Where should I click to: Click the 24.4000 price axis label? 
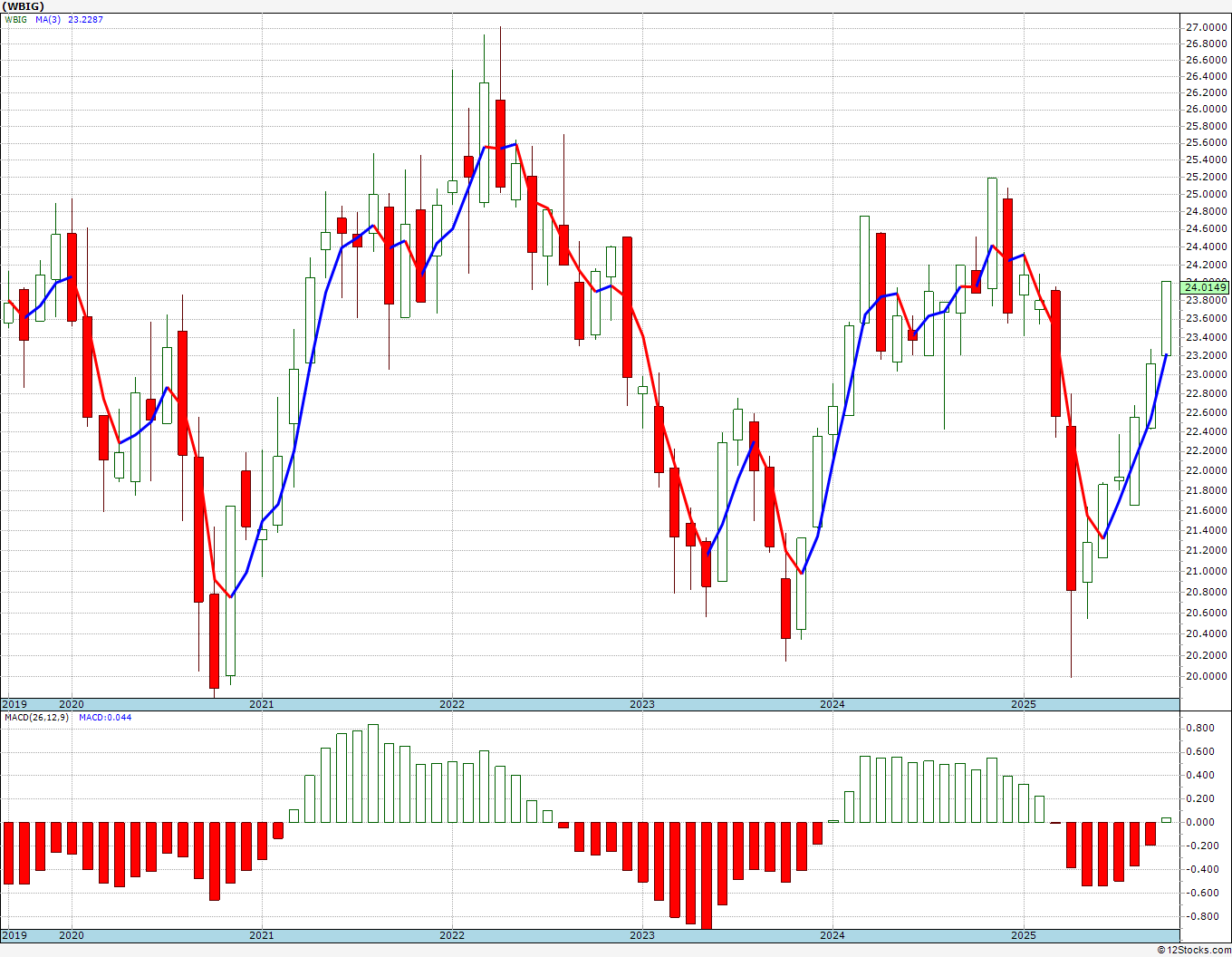coord(1206,246)
